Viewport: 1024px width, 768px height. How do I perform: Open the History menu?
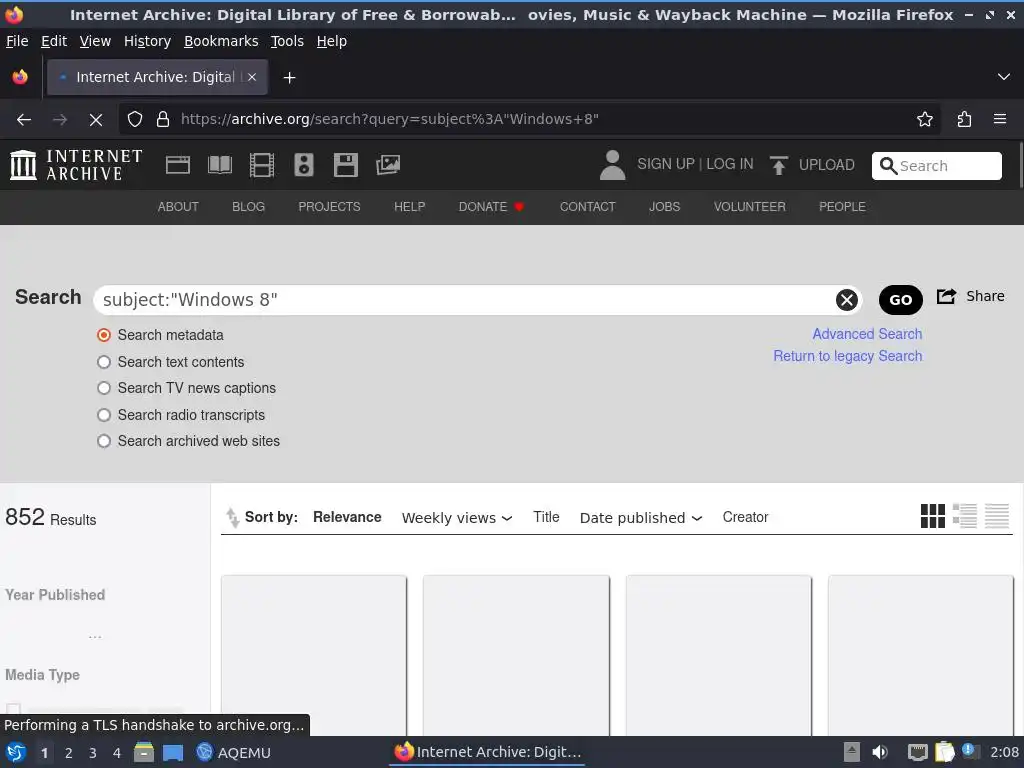click(x=148, y=41)
